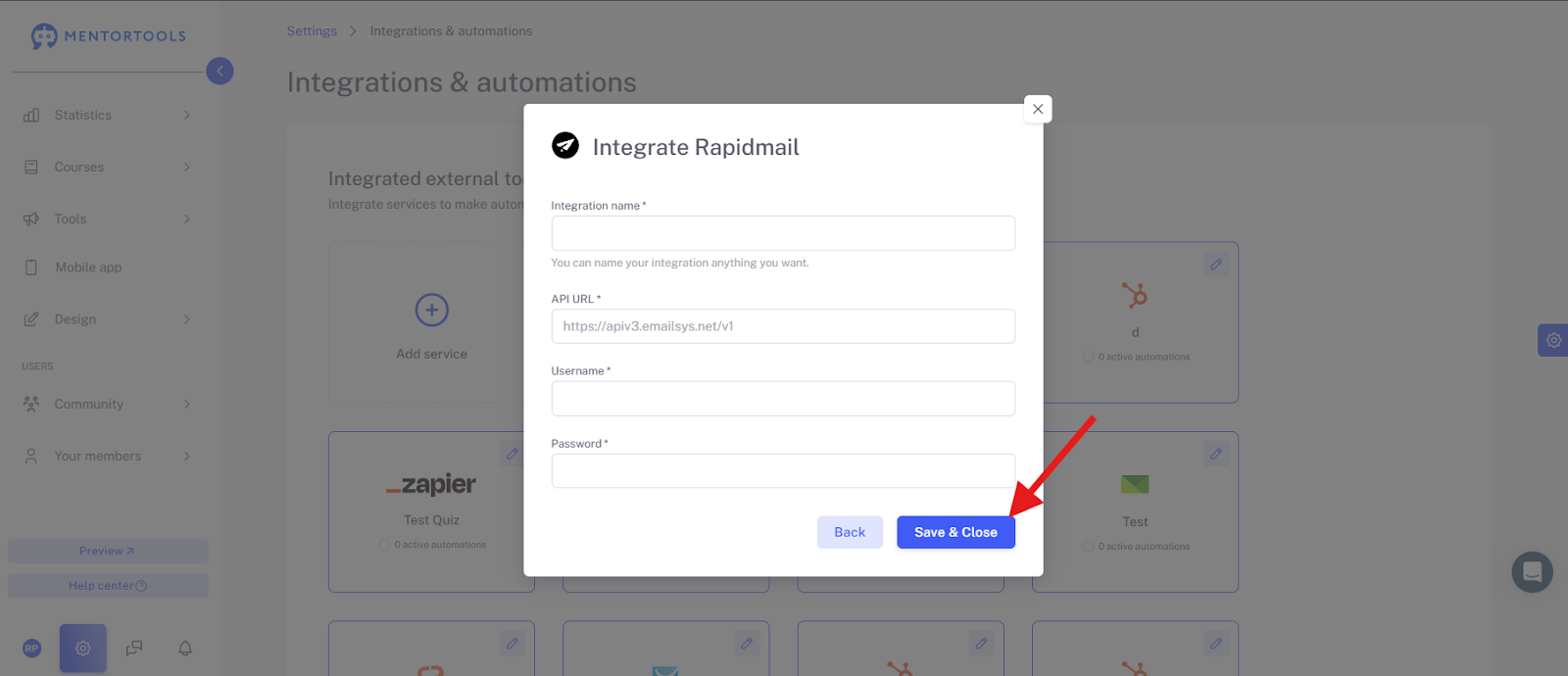This screenshot has height=676, width=1568.
Task: Click the plus icon to add service
Action: click(x=432, y=310)
